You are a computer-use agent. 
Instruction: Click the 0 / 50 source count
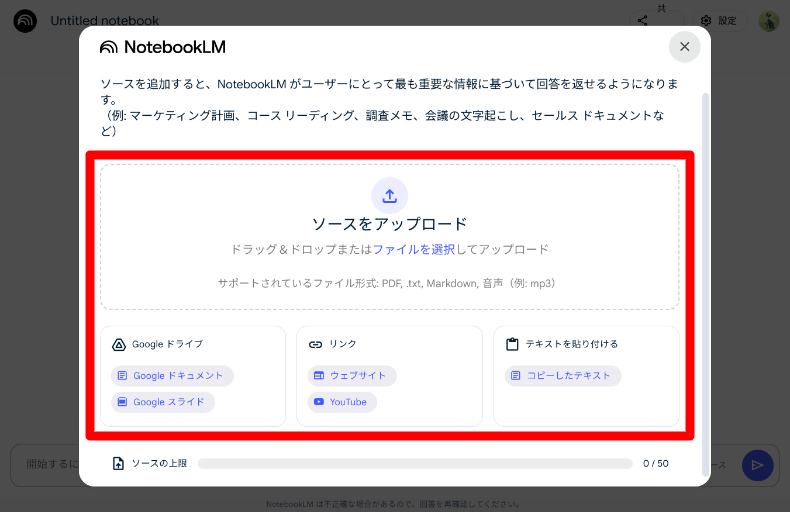tap(655, 464)
